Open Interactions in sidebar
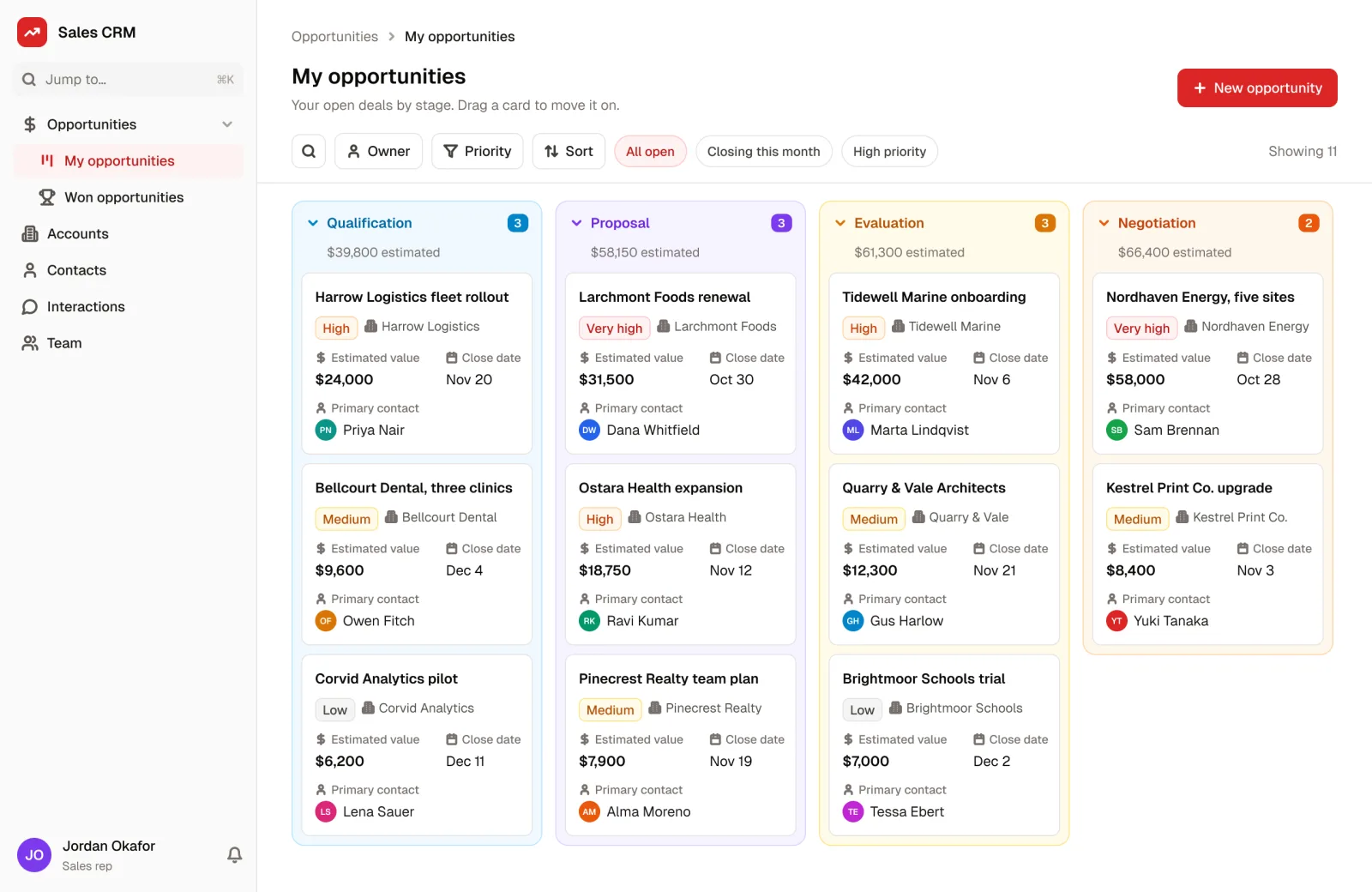The width and height of the screenshot is (1372, 892). tap(129, 306)
